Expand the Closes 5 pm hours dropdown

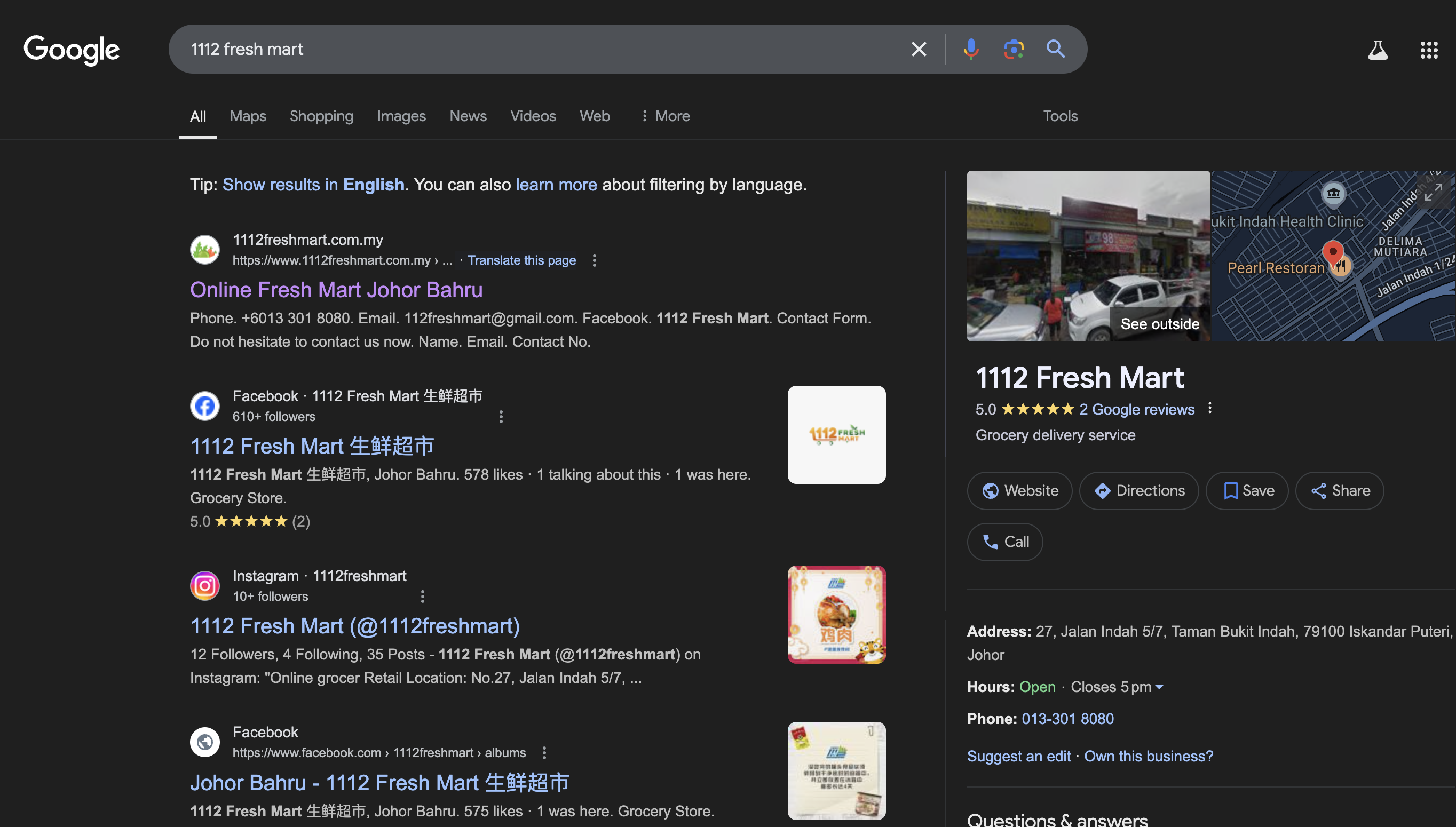(1159, 687)
